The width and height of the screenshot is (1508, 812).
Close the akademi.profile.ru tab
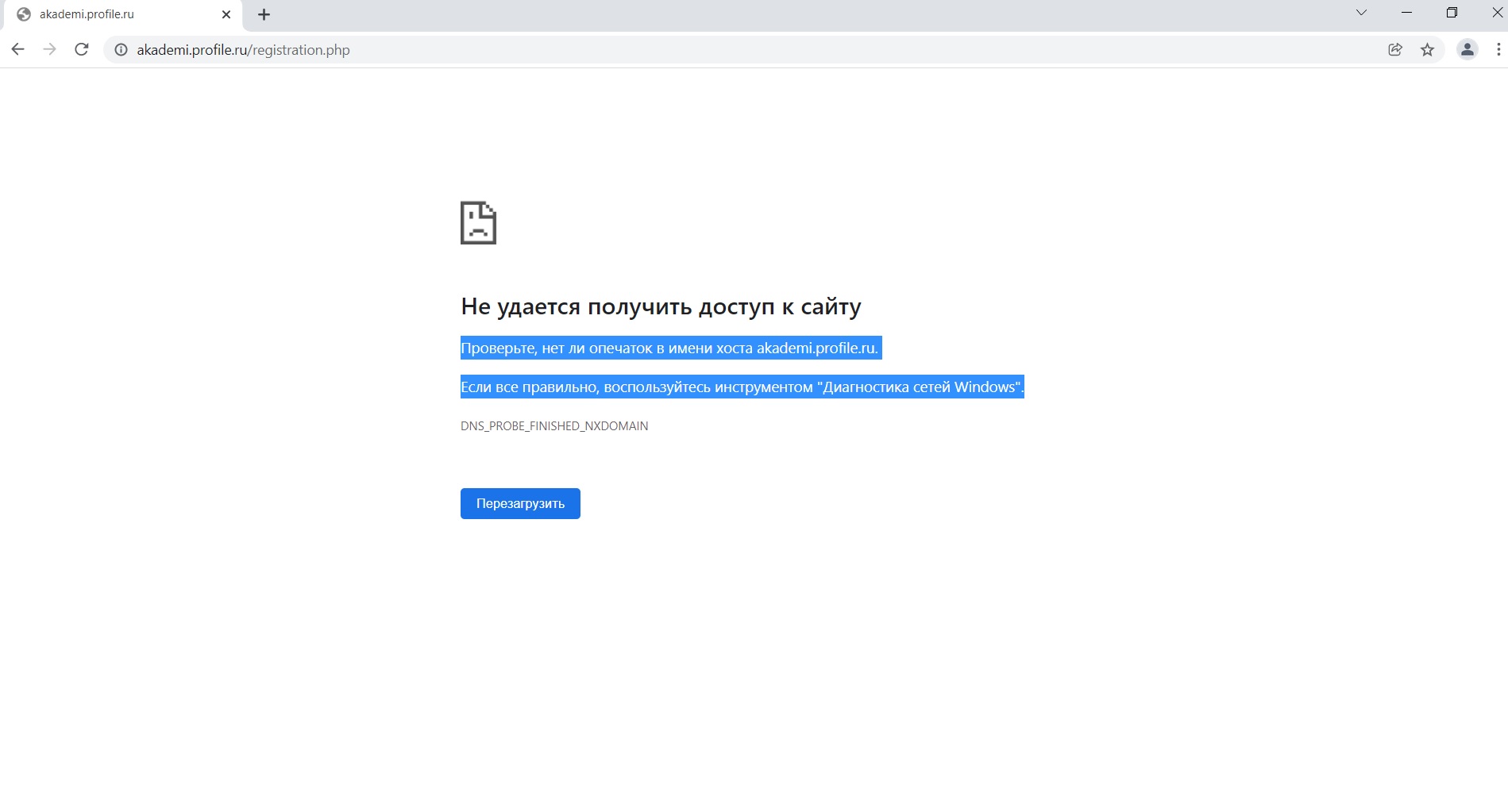[226, 14]
